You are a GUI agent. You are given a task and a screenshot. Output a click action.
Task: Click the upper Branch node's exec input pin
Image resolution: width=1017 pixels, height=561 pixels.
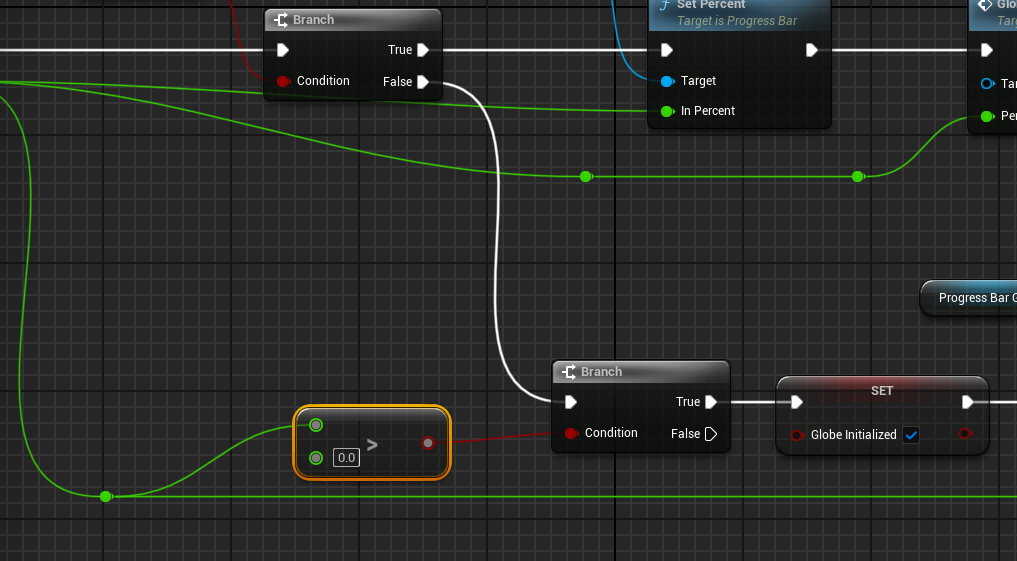click(282, 50)
